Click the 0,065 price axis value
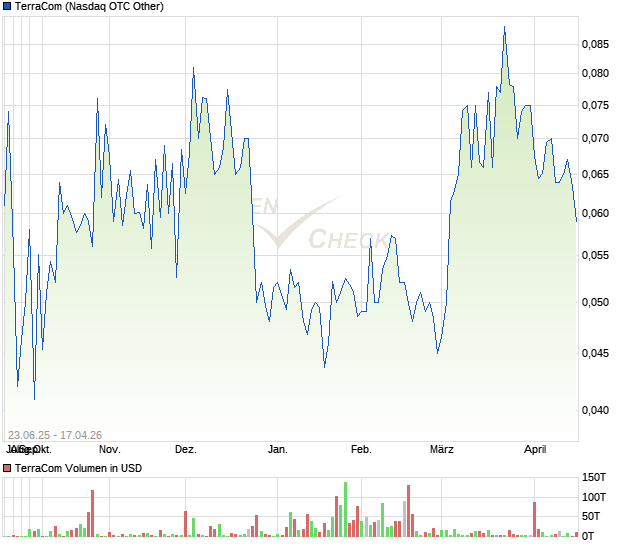 click(x=595, y=174)
